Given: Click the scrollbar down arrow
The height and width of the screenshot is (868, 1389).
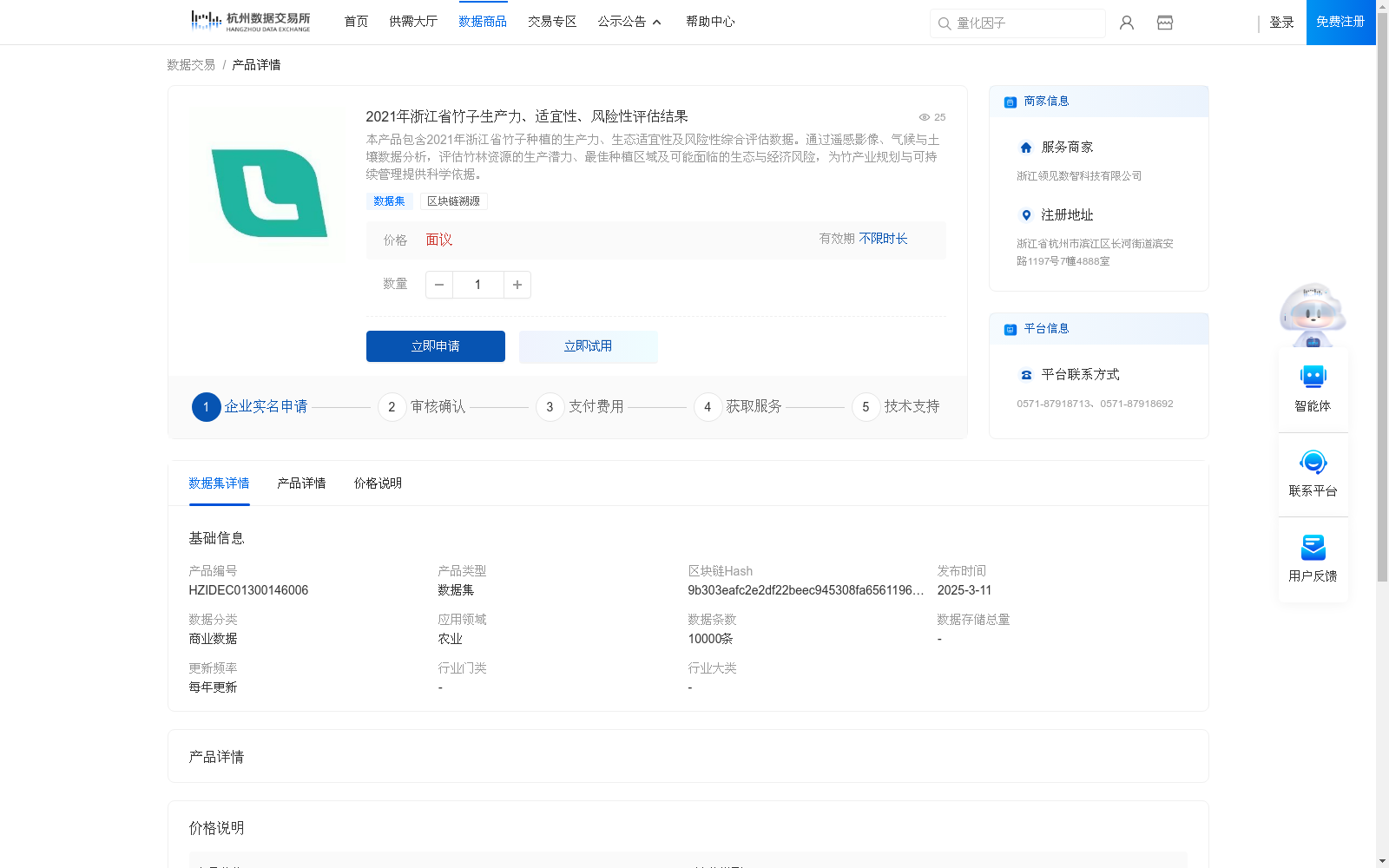Looking at the screenshot, I should tap(1382, 862).
